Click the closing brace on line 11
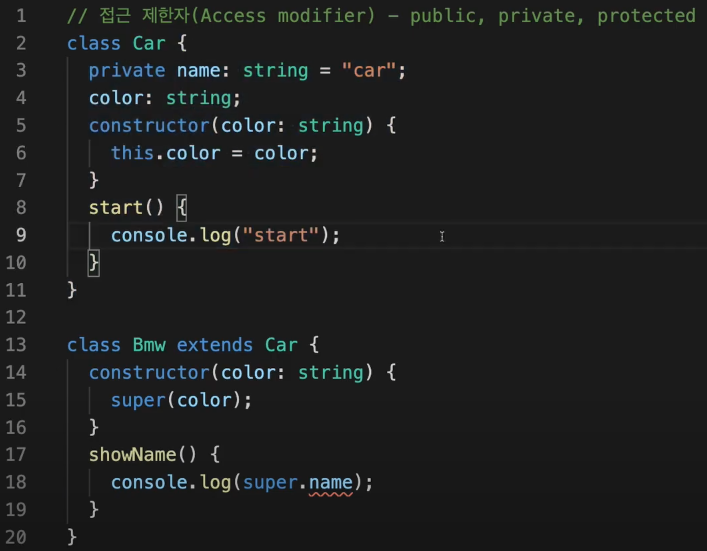Screen dimensions: 707x551 tap(72, 290)
